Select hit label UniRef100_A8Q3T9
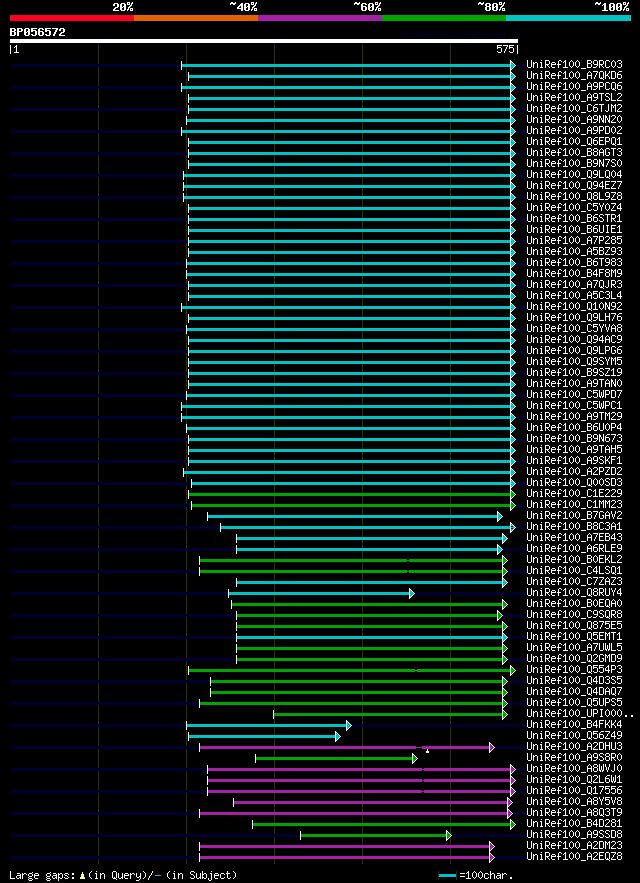 coord(574,813)
